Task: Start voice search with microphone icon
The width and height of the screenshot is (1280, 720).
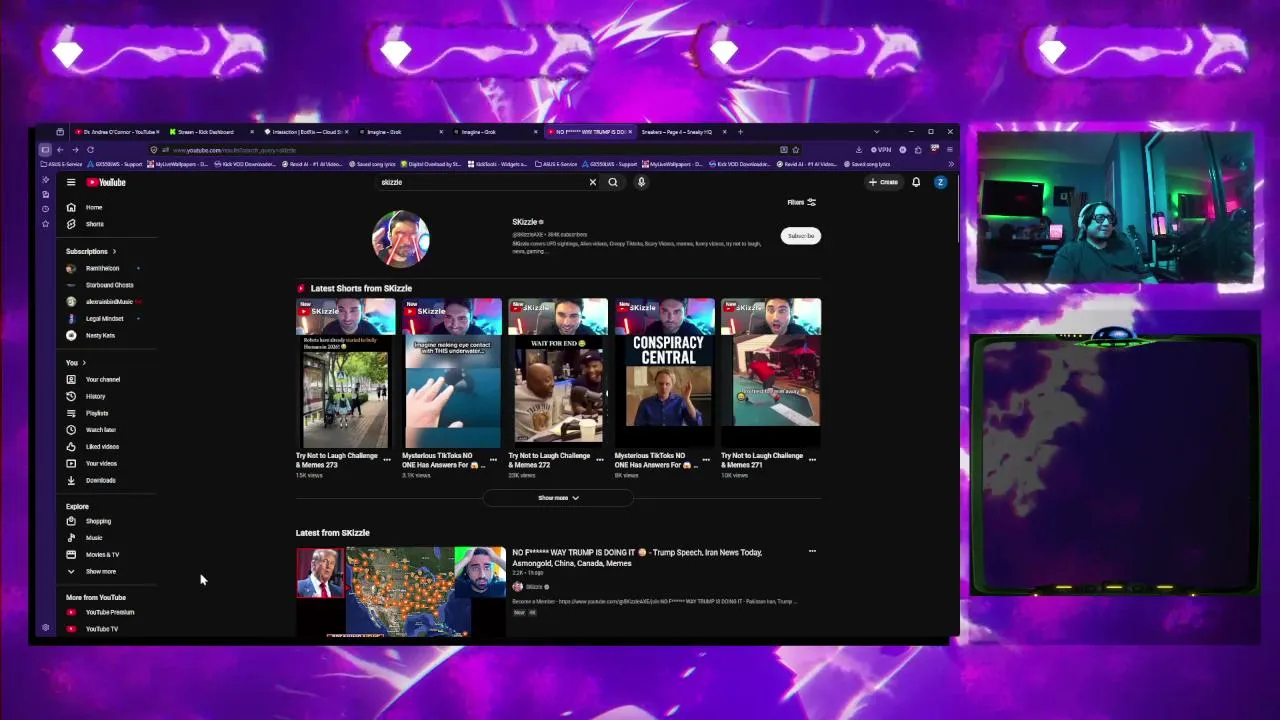Action: click(x=641, y=182)
